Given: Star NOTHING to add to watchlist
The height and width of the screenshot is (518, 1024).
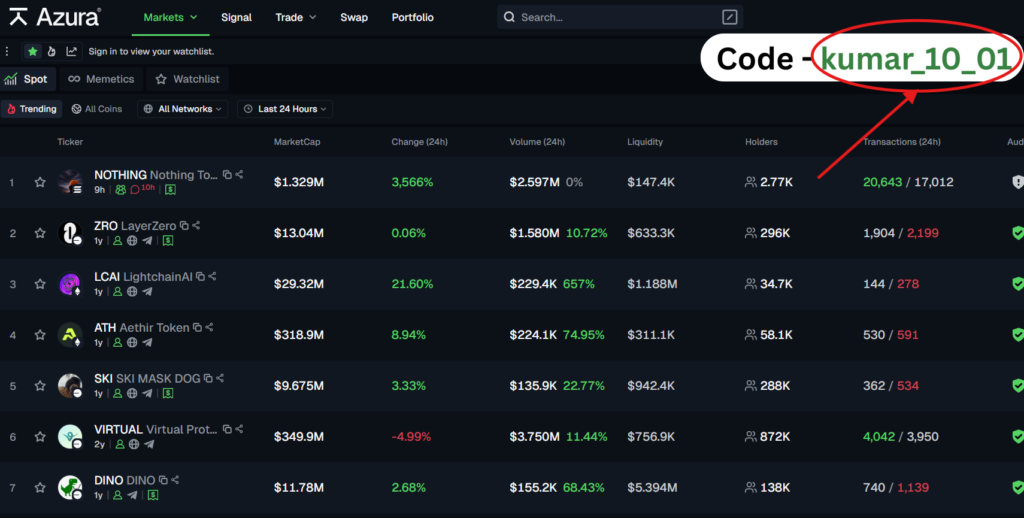Looking at the screenshot, I should [x=40, y=182].
